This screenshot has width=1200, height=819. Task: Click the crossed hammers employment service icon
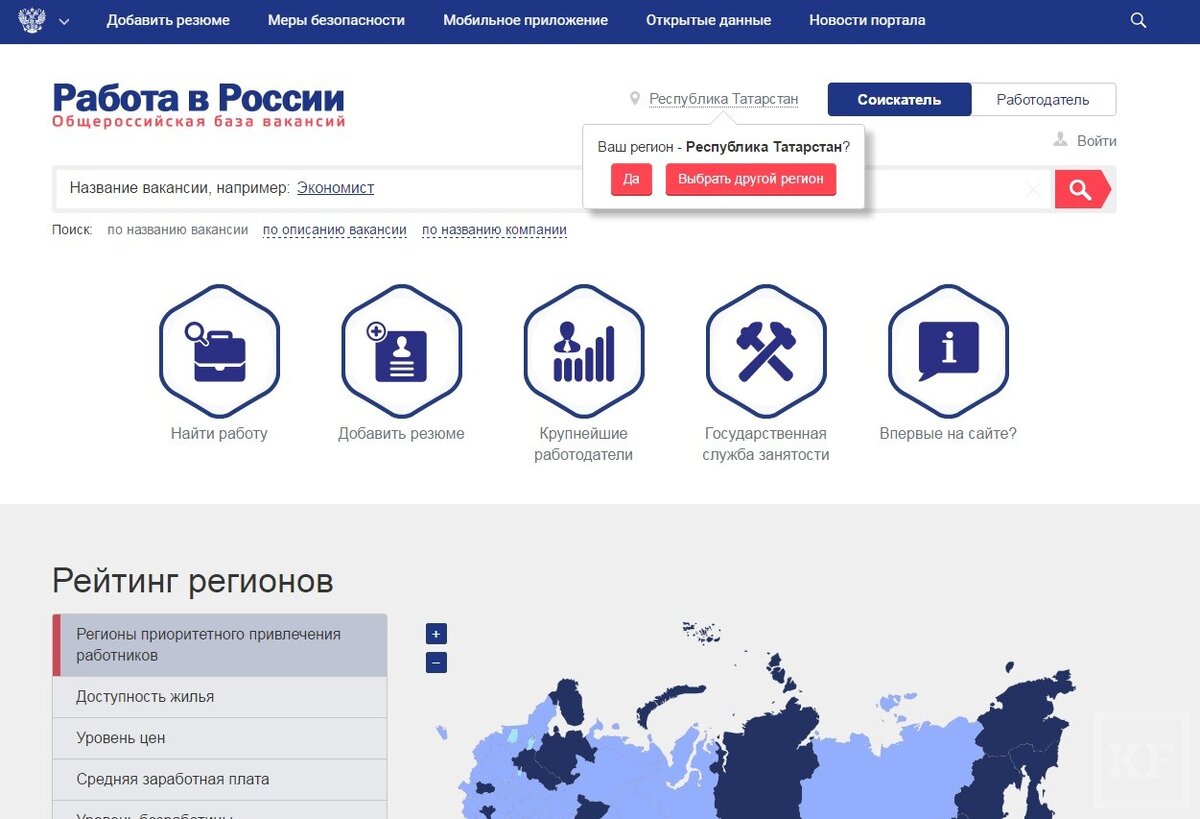tap(766, 351)
